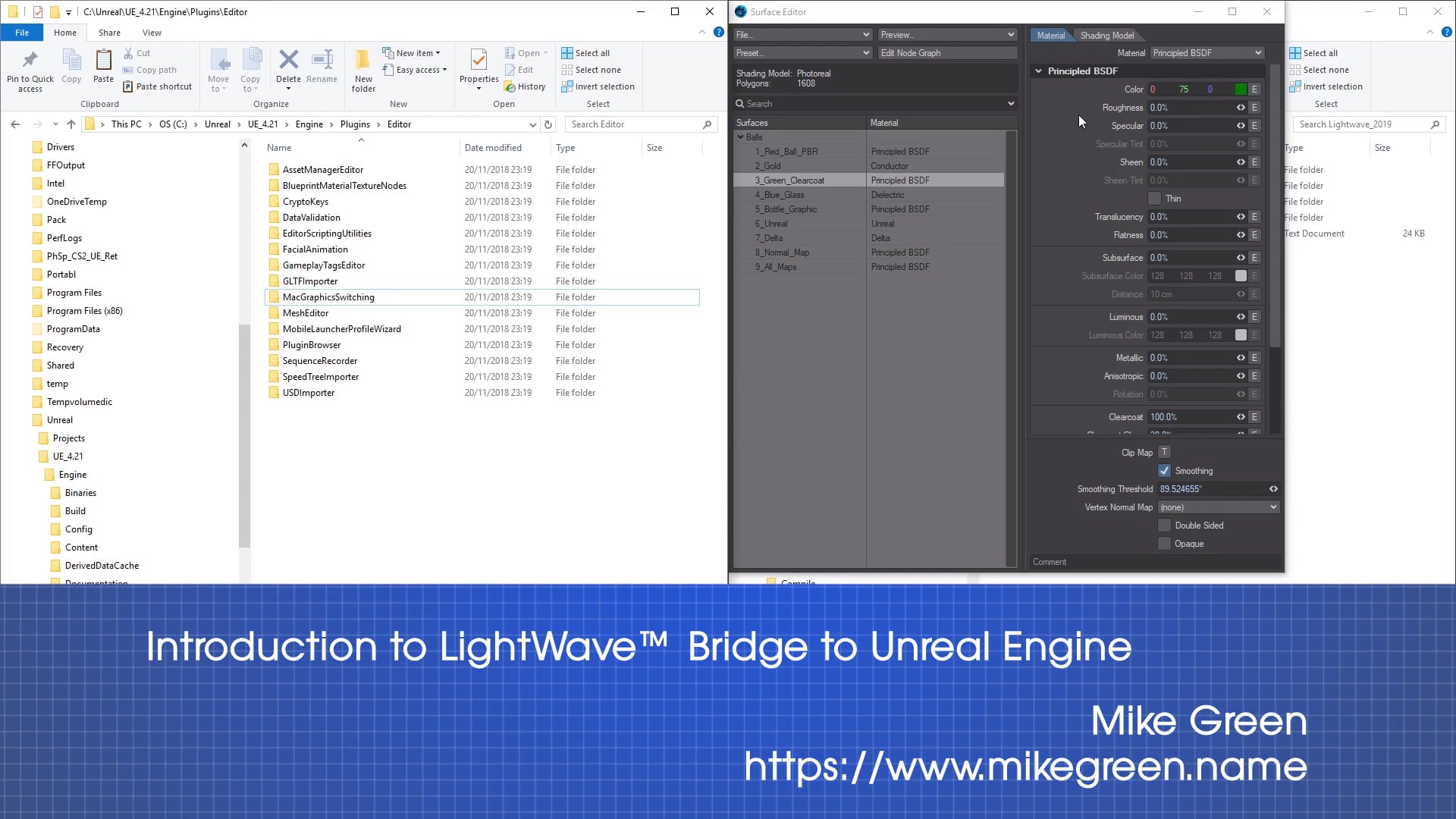This screenshot has width=1456, height=819.
Task: Enable the Opaque checkbox
Action: coord(1164,544)
